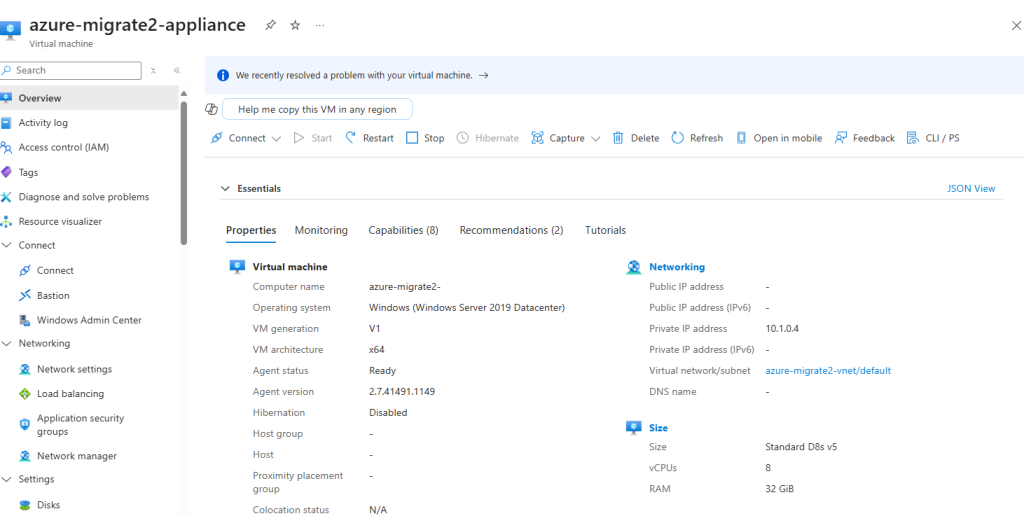Collapse the Essentials section
1024x516 pixels.
click(x=225, y=188)
